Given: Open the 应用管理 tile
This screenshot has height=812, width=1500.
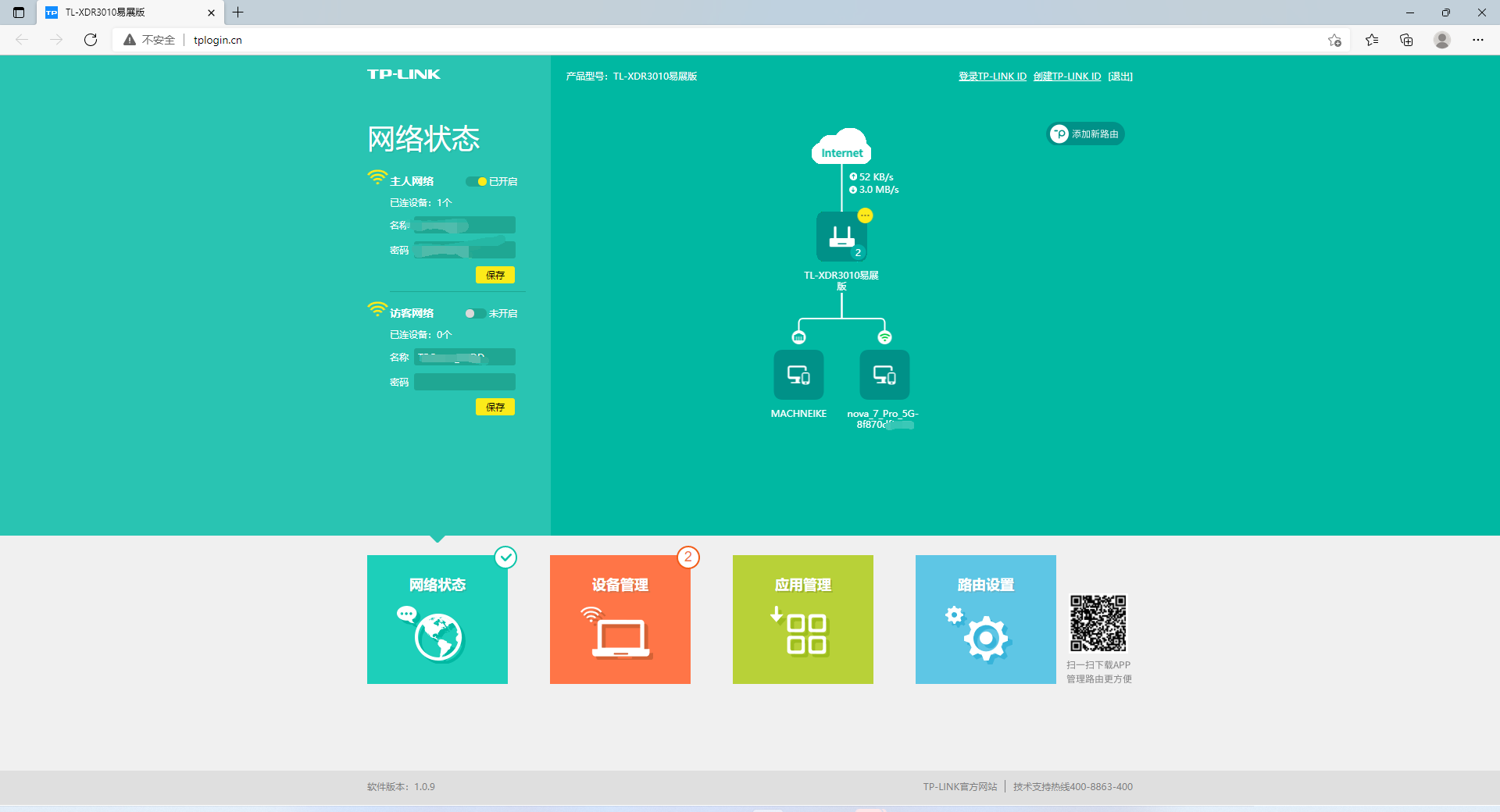Looking at the screenshot, I should [803, 619].
